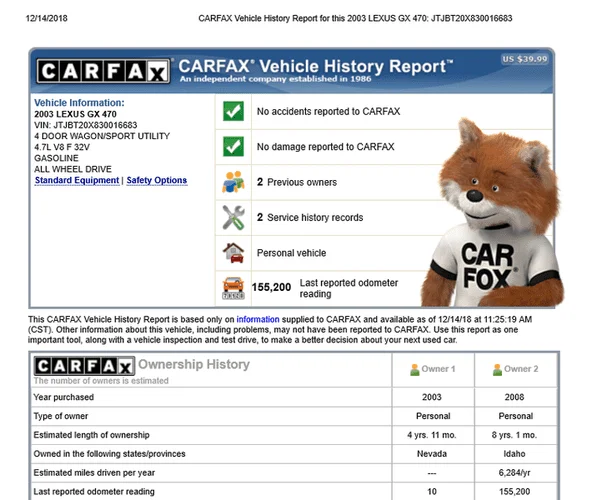
Task: Click the personal vehicle house icon
Action: [x=233, y=253]
